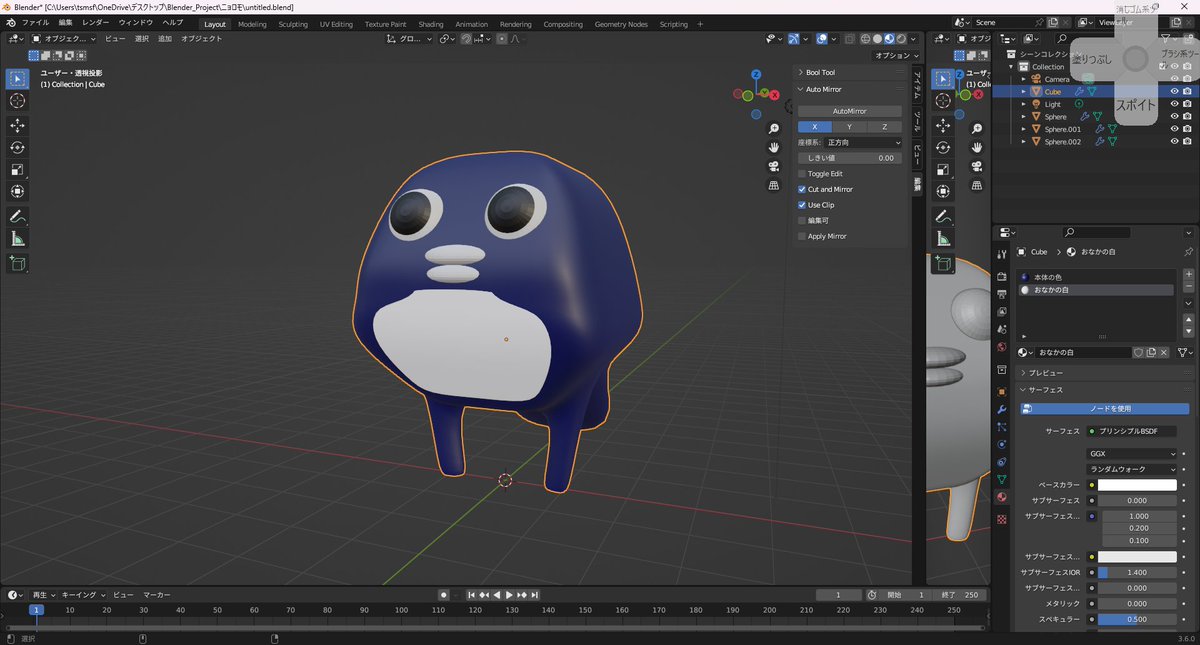Image resolution: width=1200 pixels, height=645 pixels.
Task: Uncheck the Cut and Mirror checkbox
Action: pyautogui.click(x=802, y=189)
